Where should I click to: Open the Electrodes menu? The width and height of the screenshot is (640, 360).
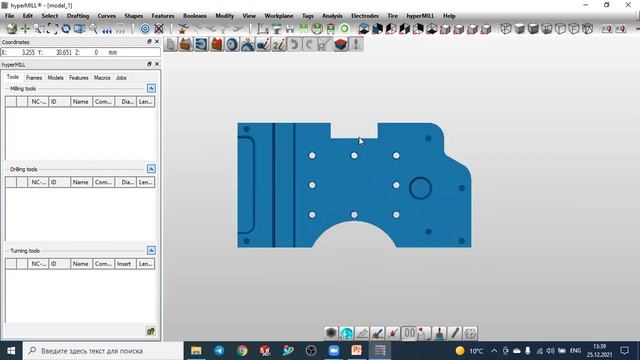[x=364, y=16]
